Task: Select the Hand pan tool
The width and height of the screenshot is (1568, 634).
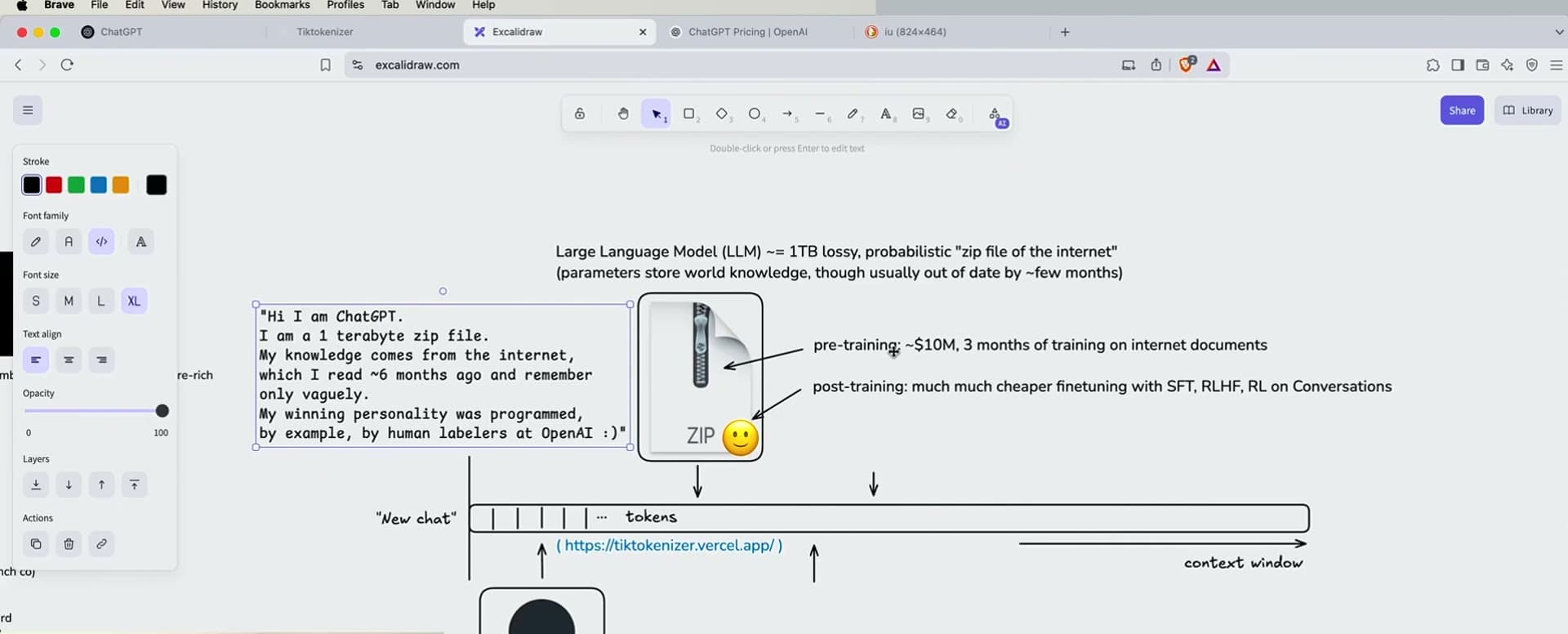Action: click(x=623, y=114)
